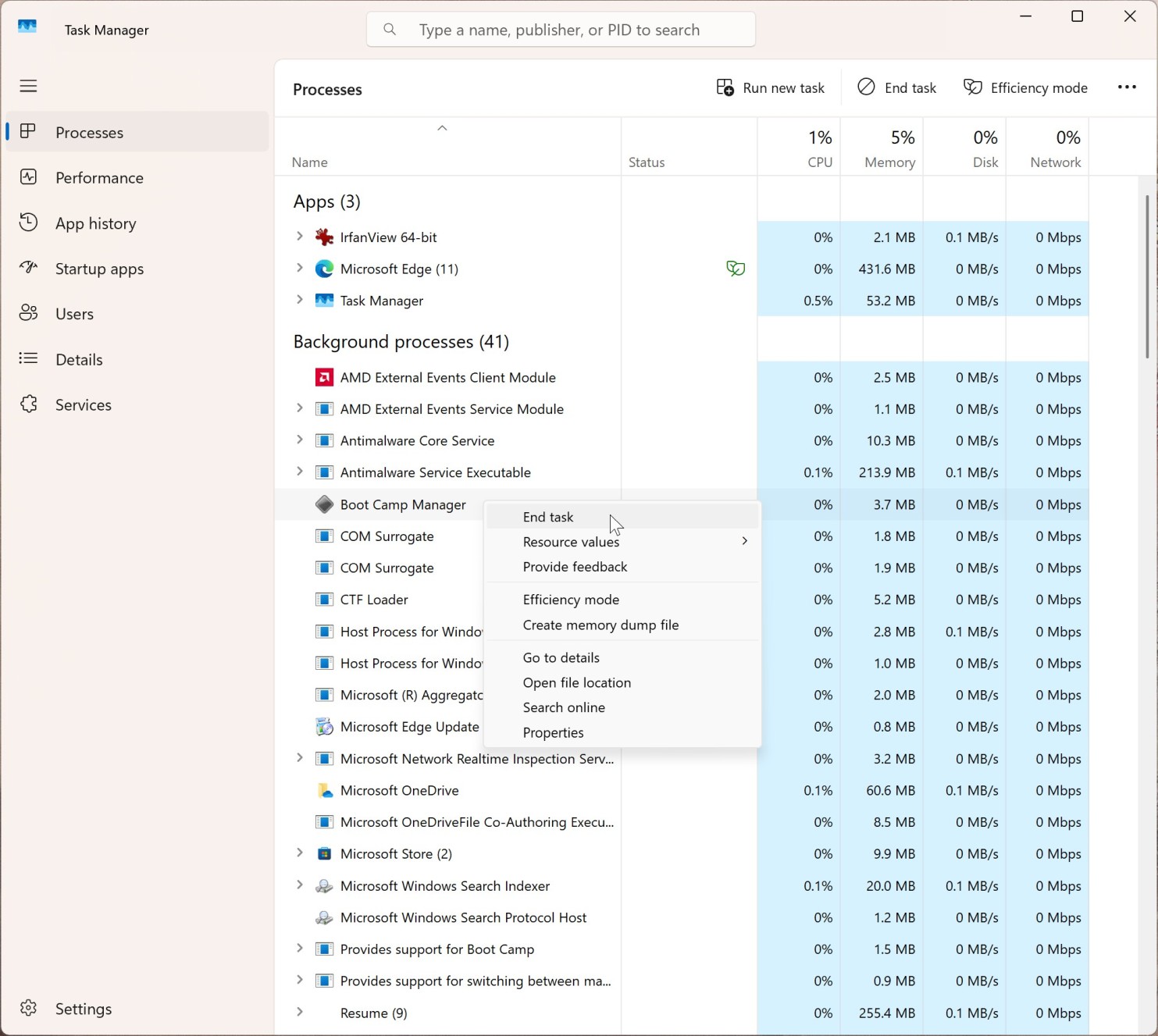Expand the Task Manager process row
The width and height of the screenshot is (1158, 1036).
299,300
